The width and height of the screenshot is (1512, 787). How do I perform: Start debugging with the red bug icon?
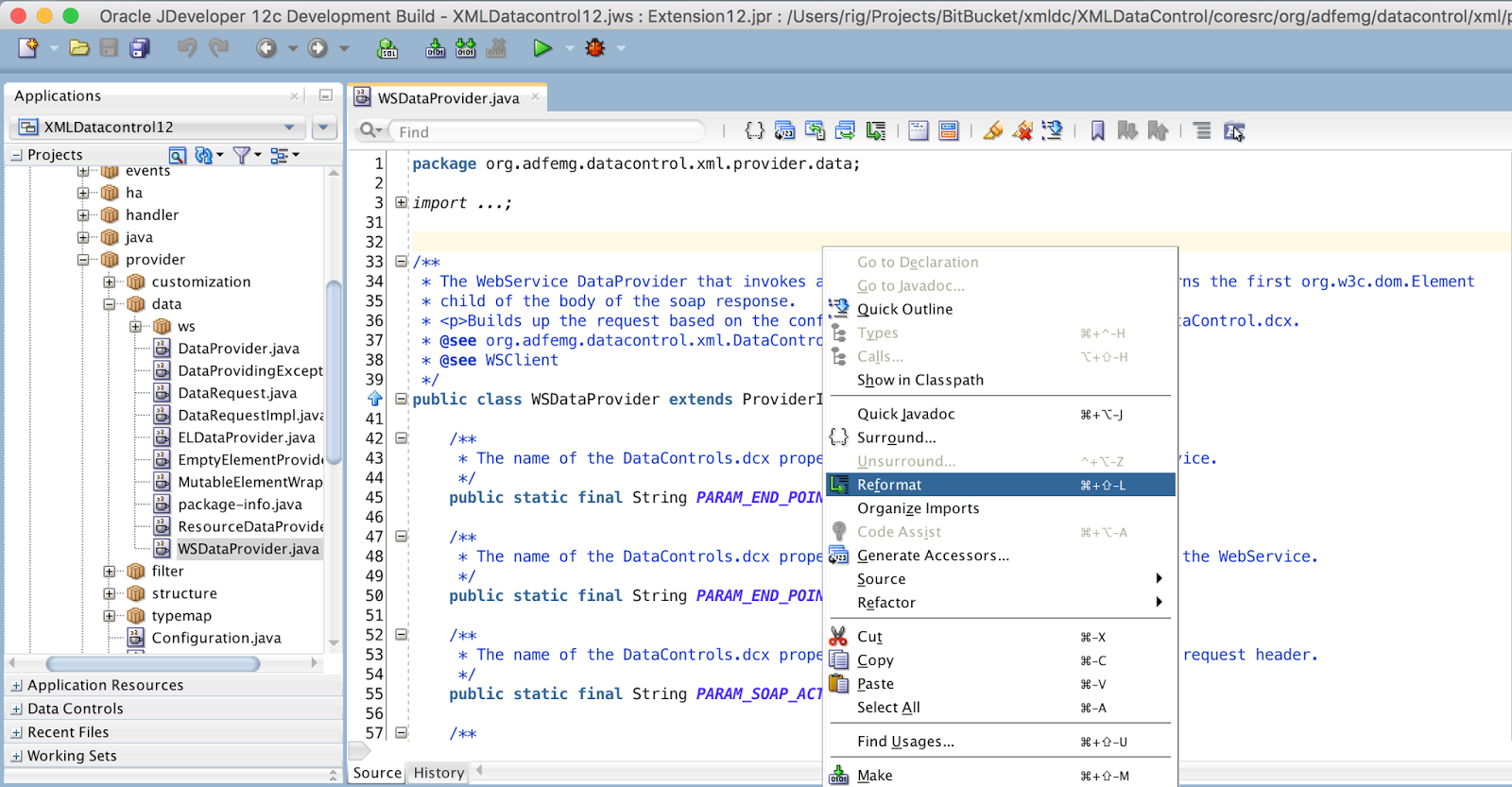(595, 48)
